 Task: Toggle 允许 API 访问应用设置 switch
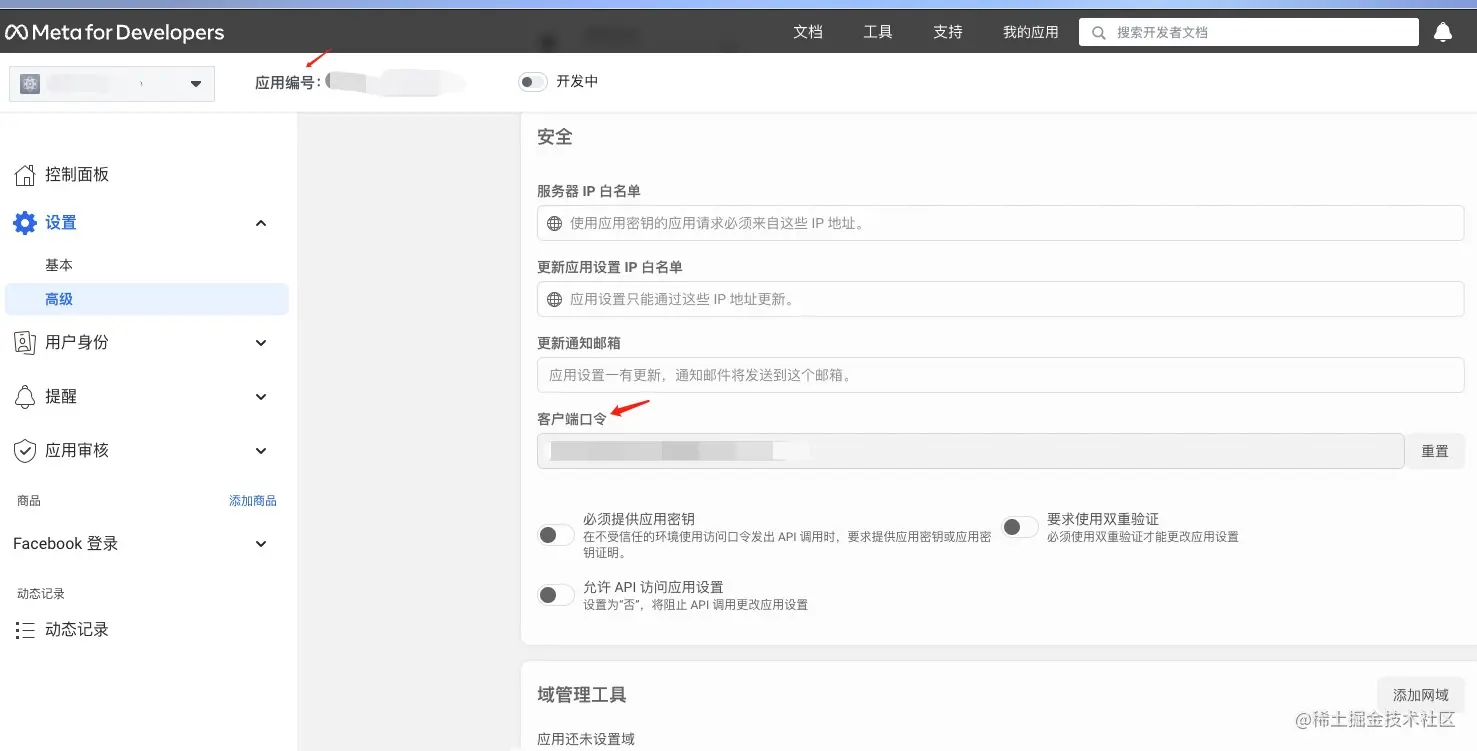coord(556,595)
